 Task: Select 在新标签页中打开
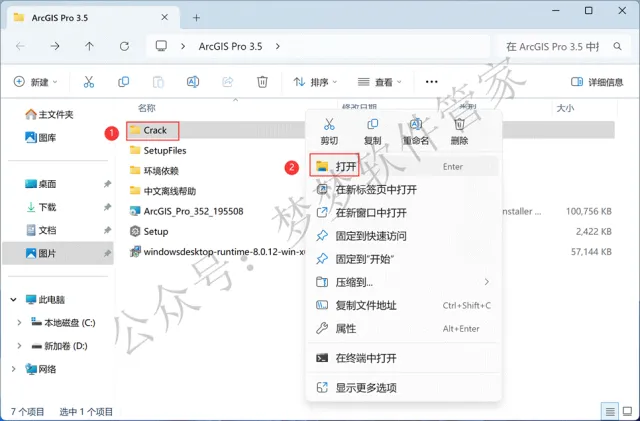pyautogui.click(x=404, y=189)
